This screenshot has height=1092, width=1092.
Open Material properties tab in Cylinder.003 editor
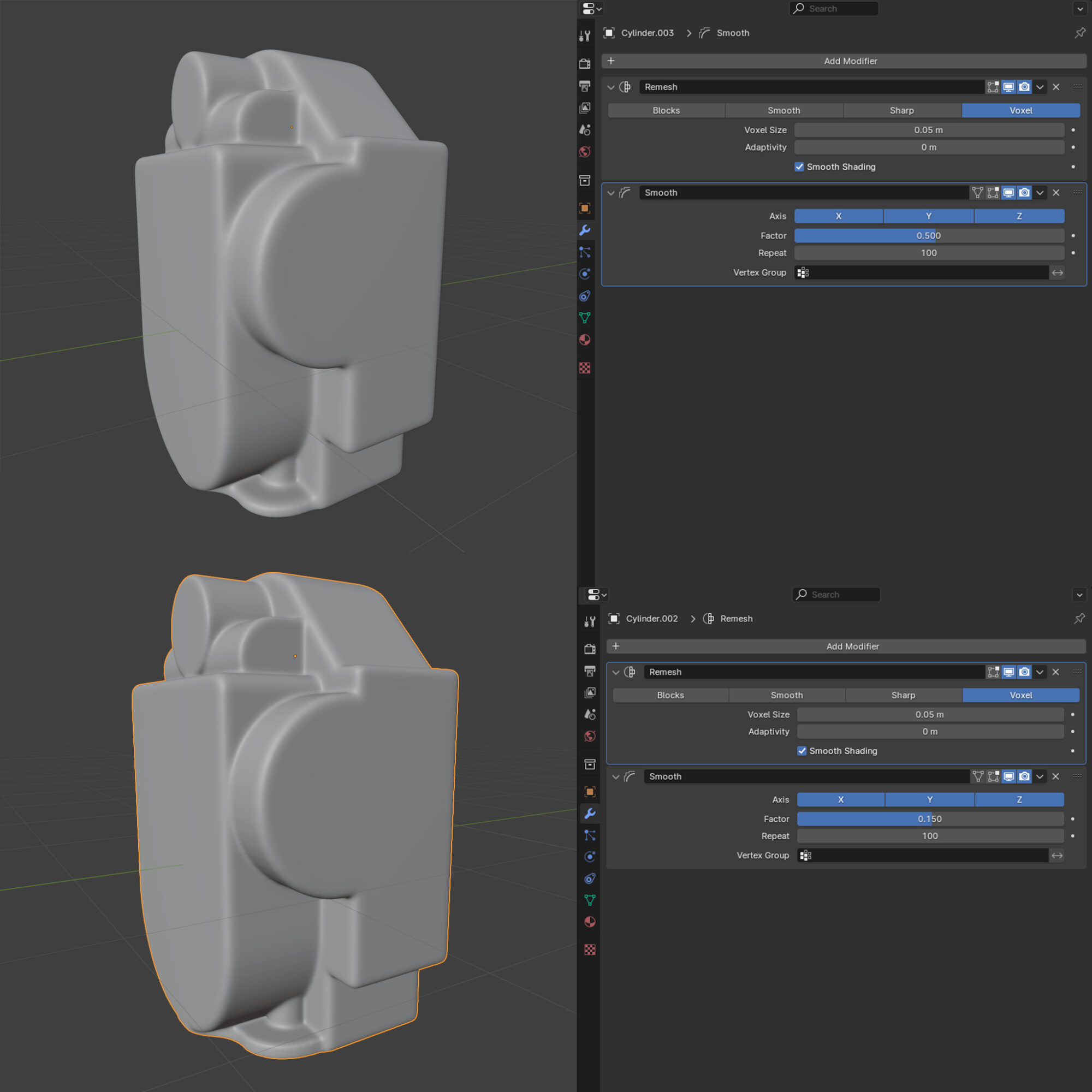coord(585,340)
